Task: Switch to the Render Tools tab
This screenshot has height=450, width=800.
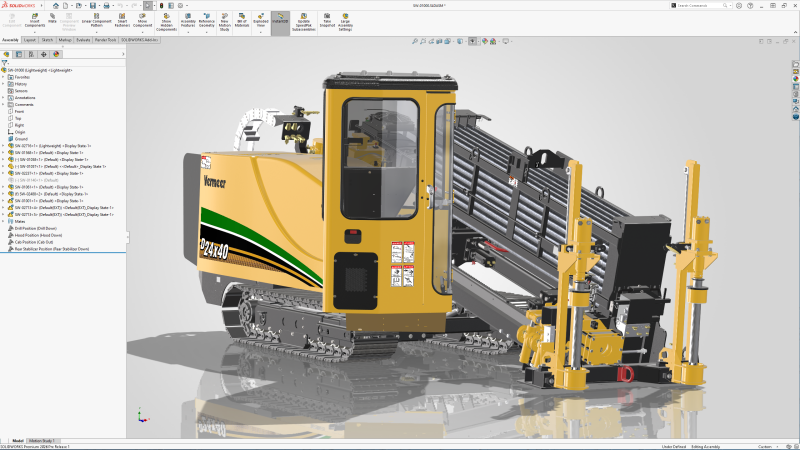Action: (105, 40)
